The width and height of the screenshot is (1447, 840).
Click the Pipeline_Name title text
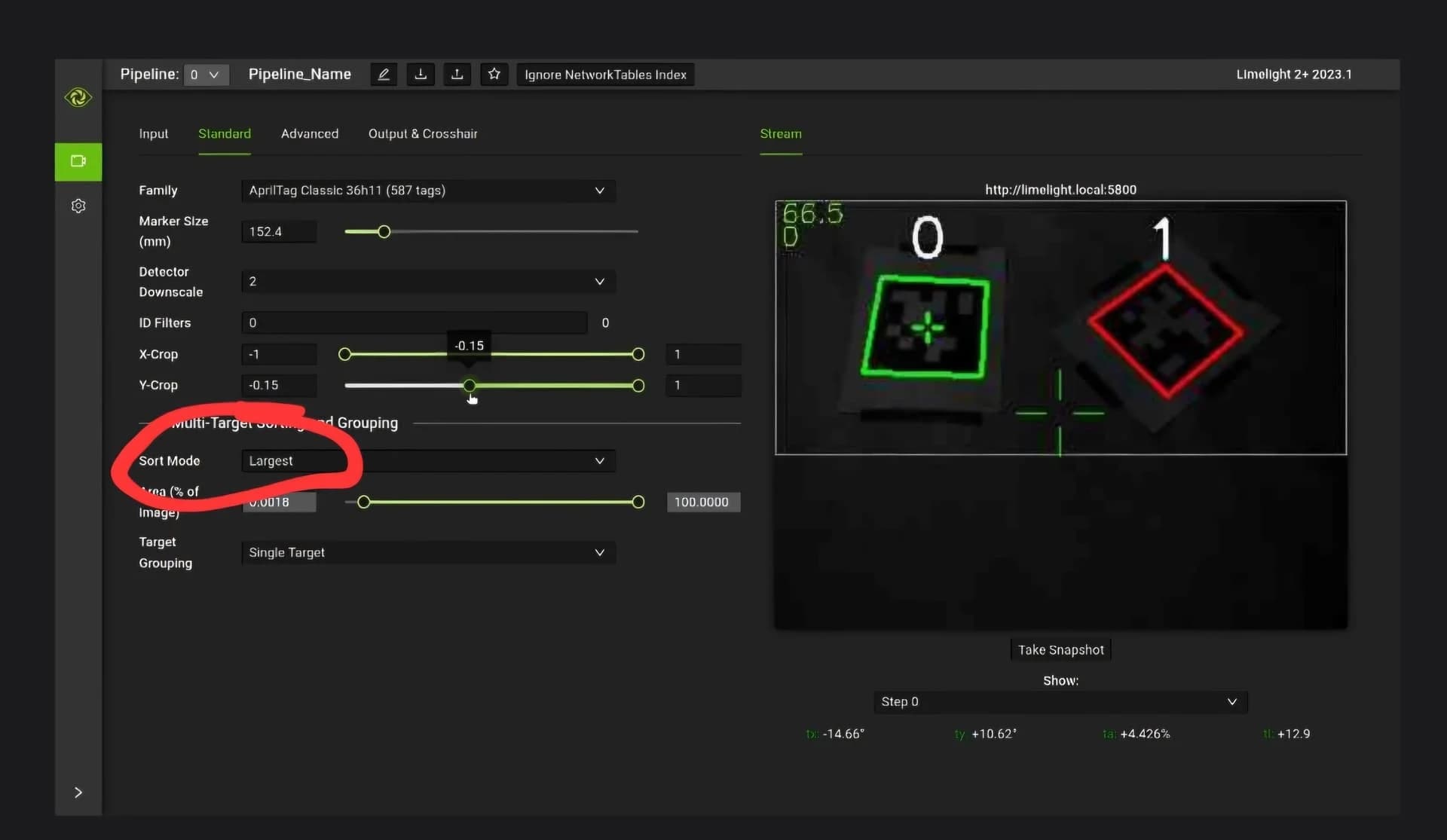300,74
